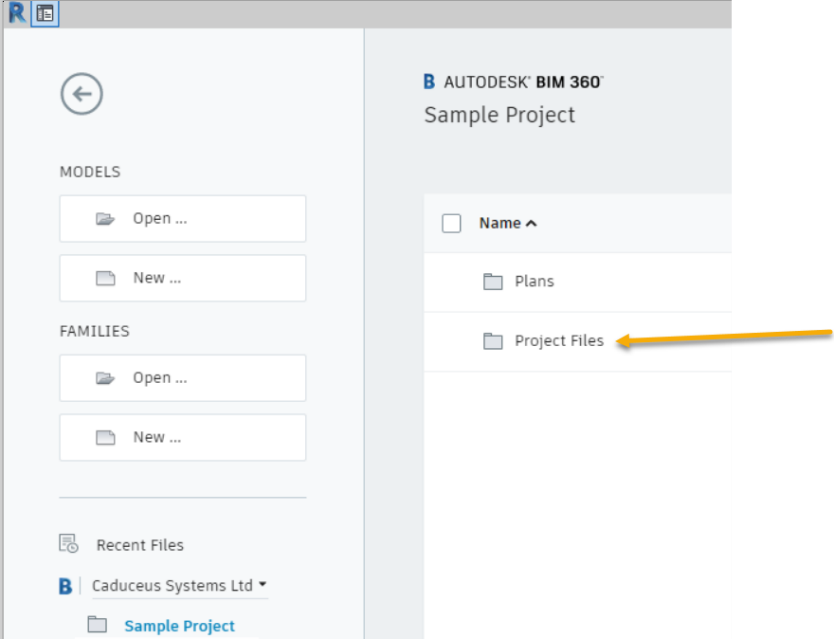
Task: Click the Sample Project folder icon
Action: click(97, 624)
